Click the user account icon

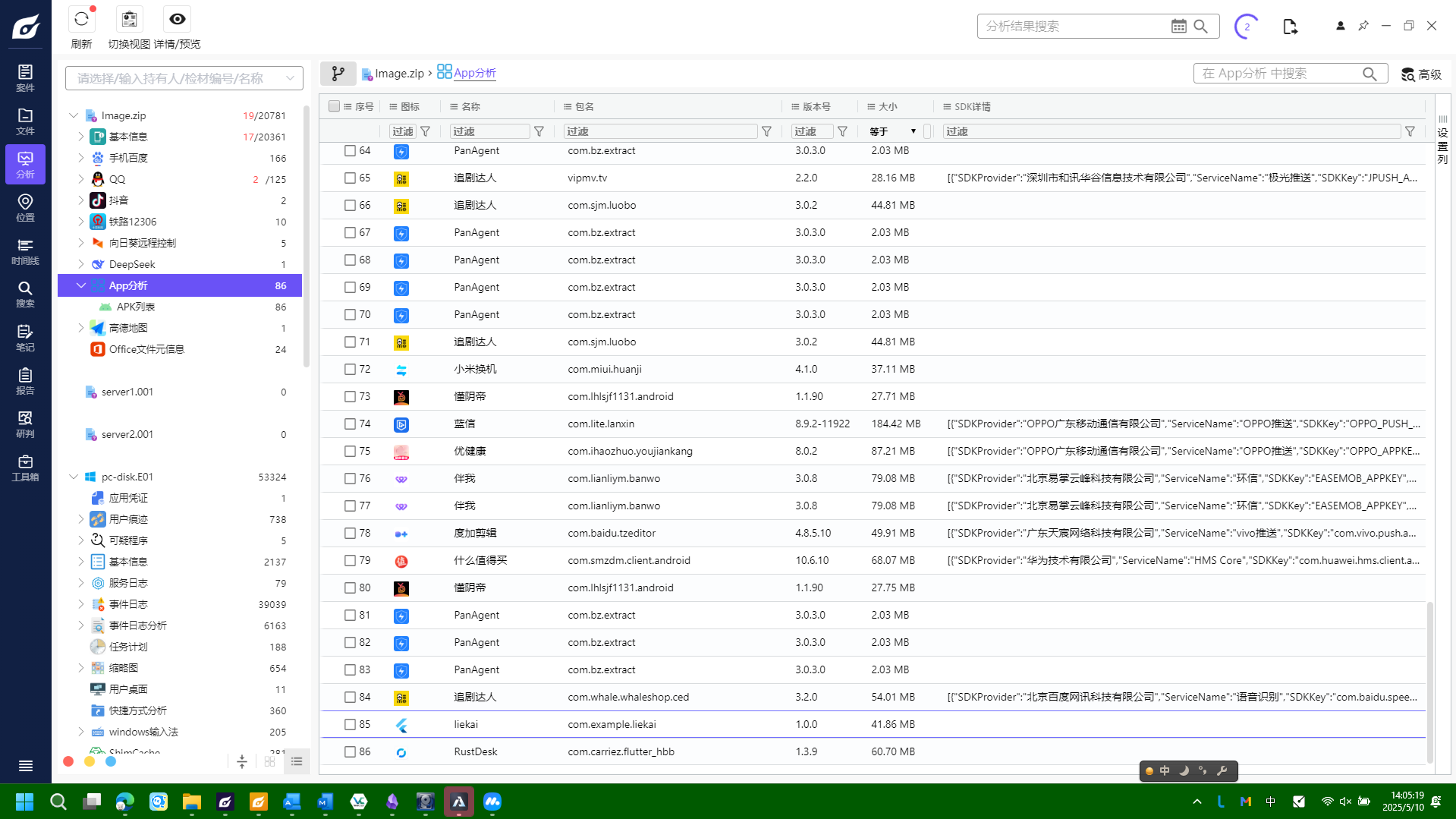[1341, 26]
